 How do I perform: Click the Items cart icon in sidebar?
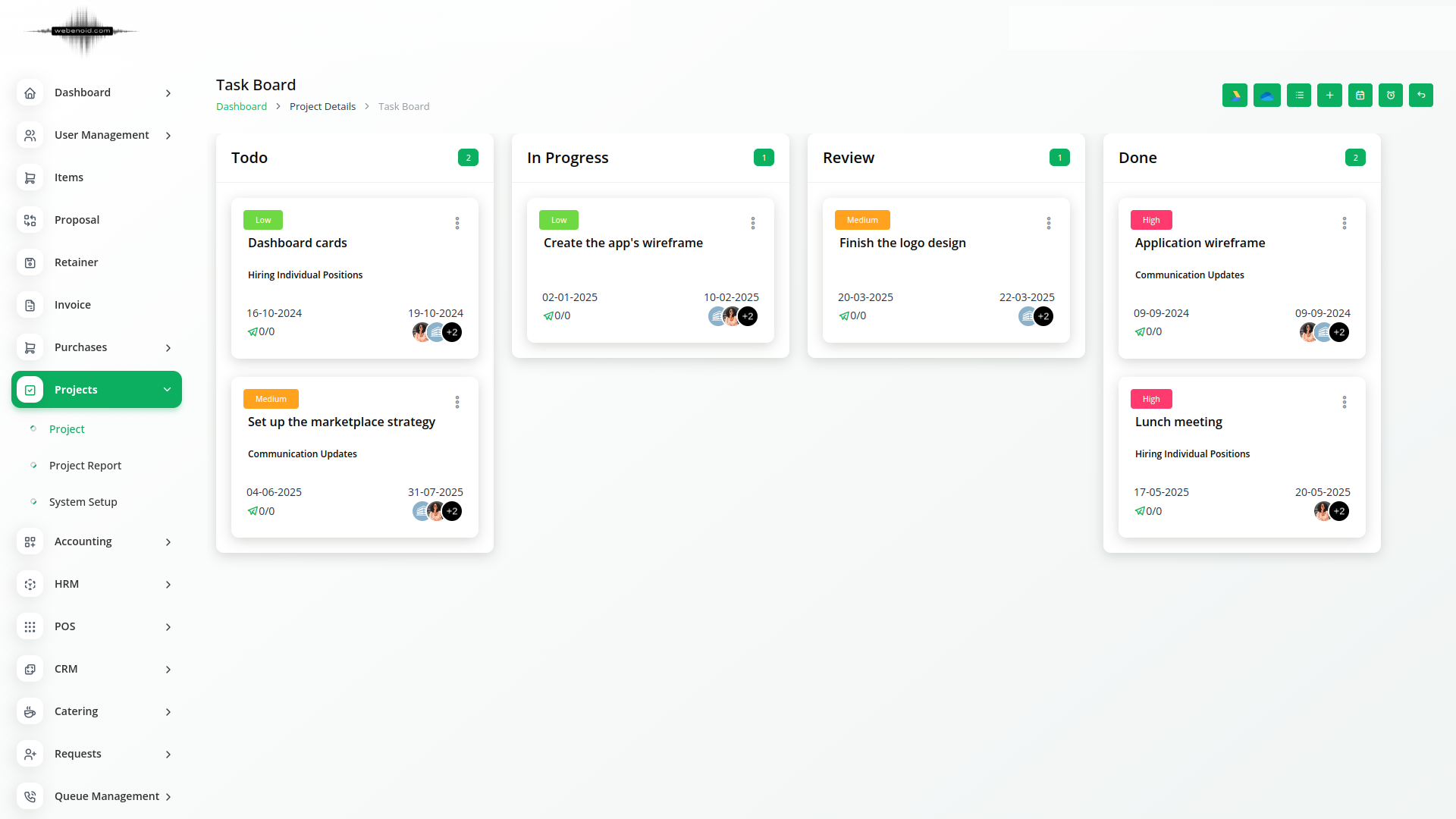pos(30,177)
